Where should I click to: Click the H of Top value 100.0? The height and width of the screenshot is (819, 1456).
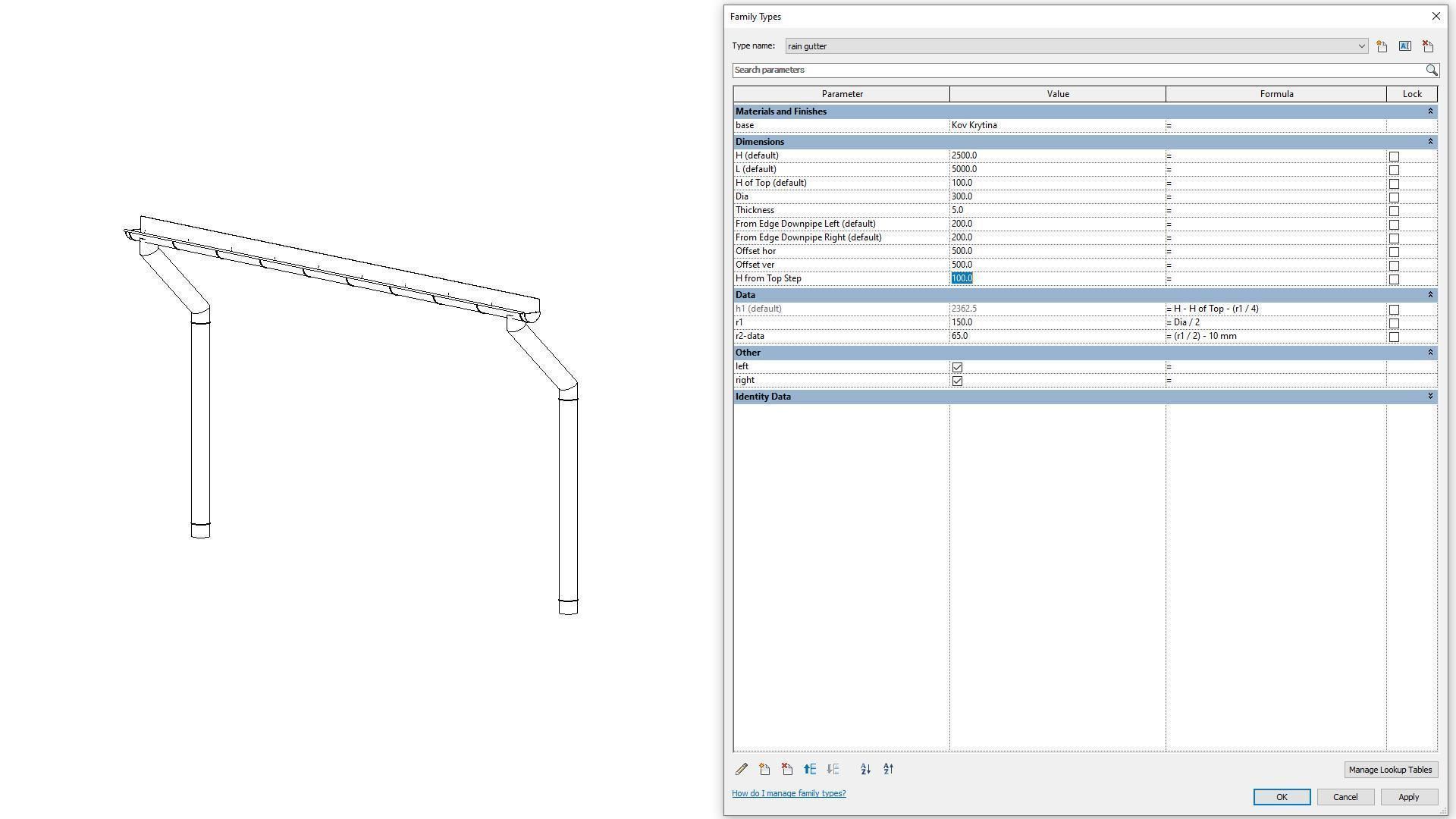click(1057, 184)
